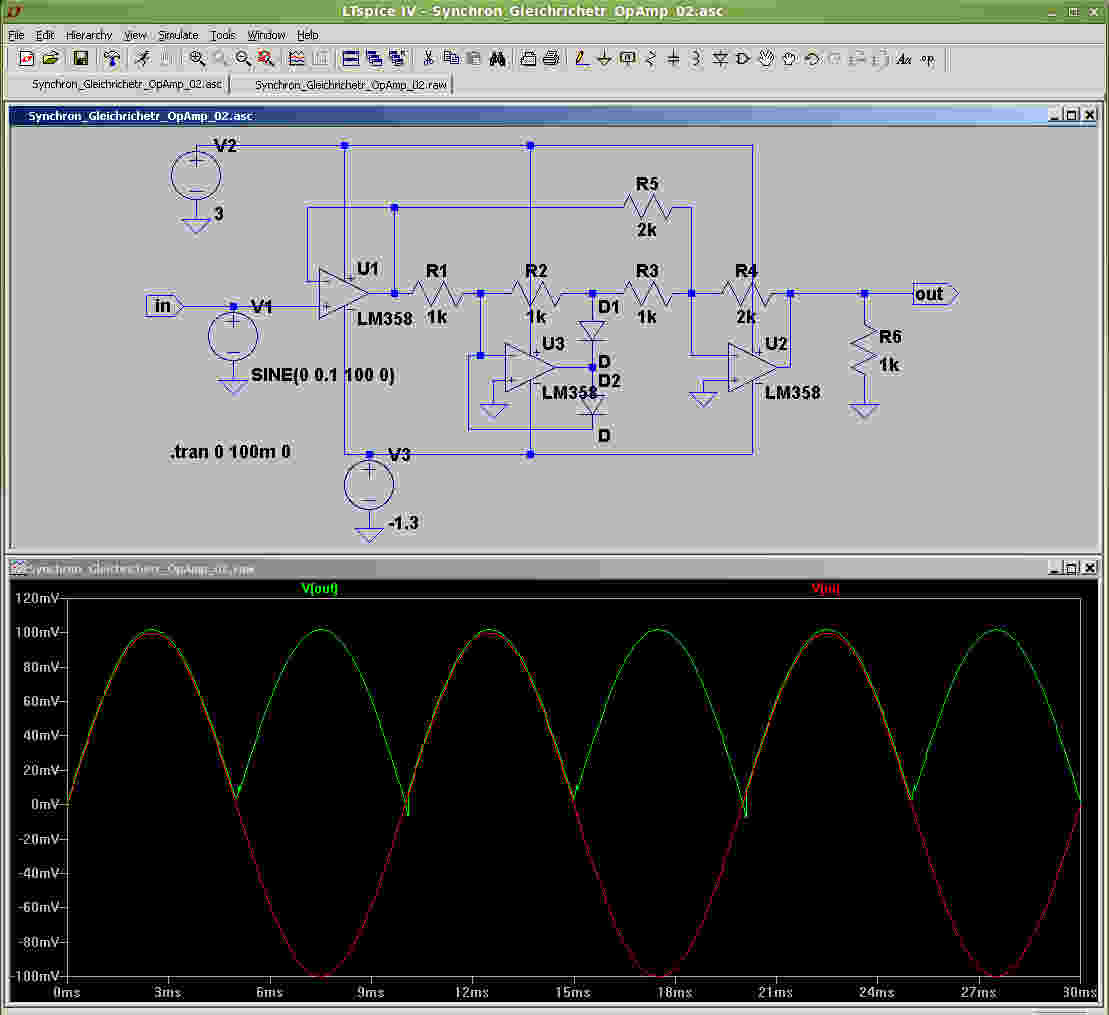Switch to Synchron_Gleichrichetr_OpAmp_02.asc tab
The width and height of the screenshot is (1109, 1015).
(127, 84)
